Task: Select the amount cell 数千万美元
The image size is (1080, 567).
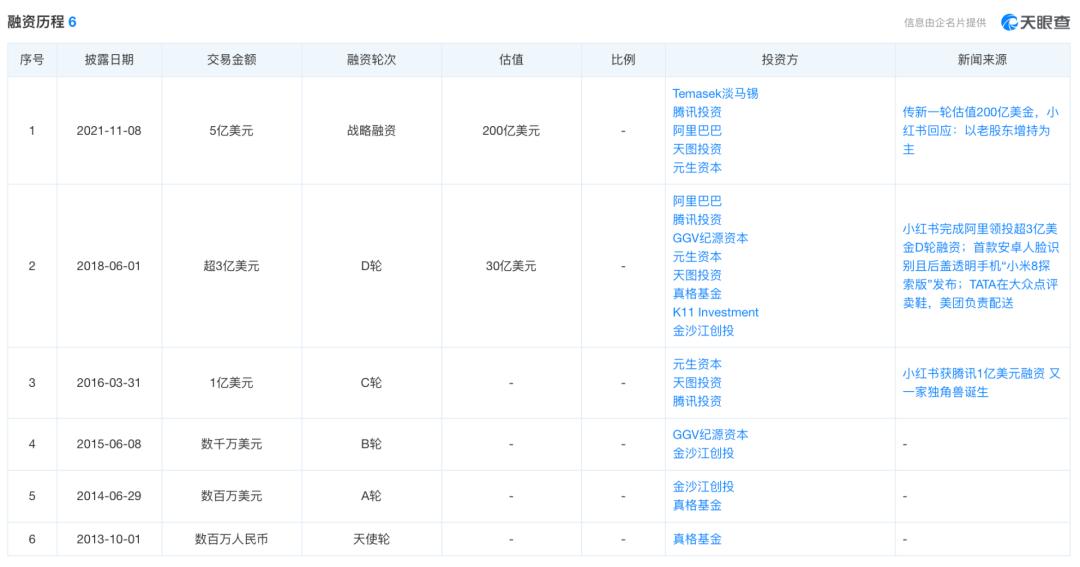Action: 231,444
